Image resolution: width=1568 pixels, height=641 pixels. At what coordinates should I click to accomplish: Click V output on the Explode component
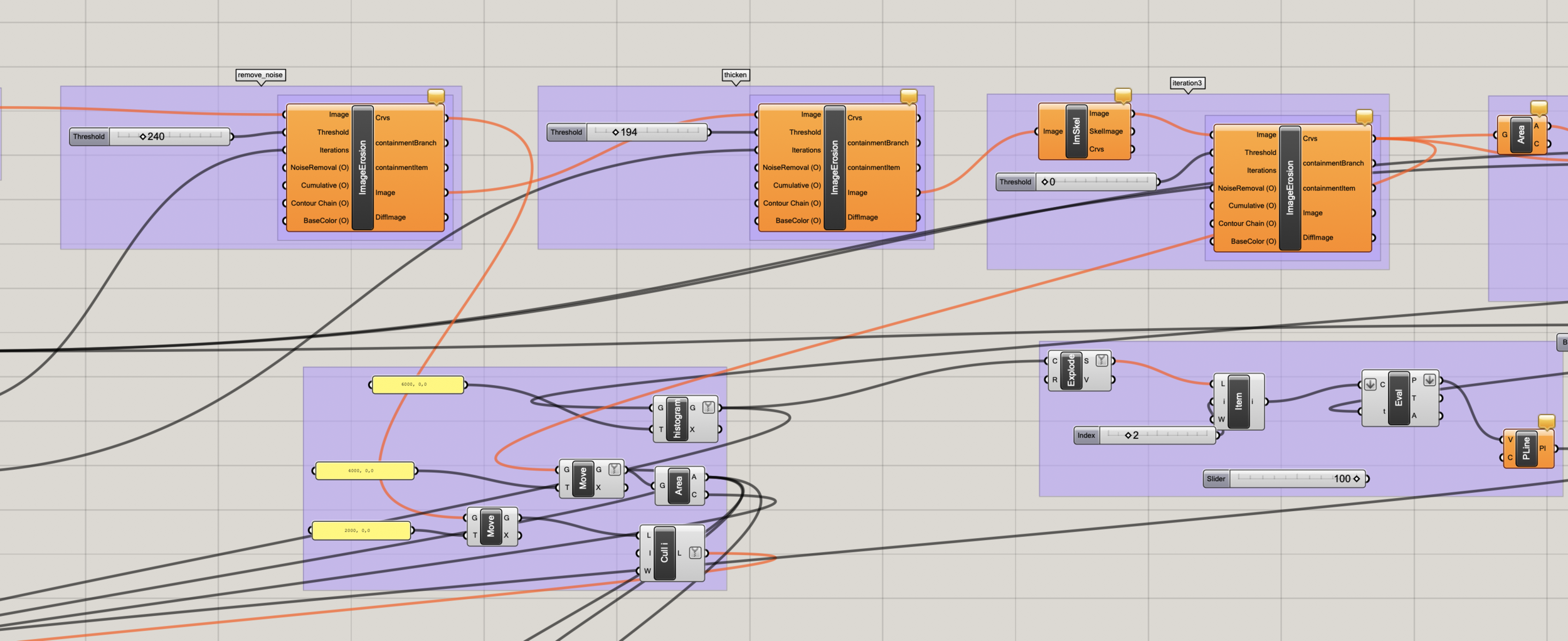pos(1086,379)
